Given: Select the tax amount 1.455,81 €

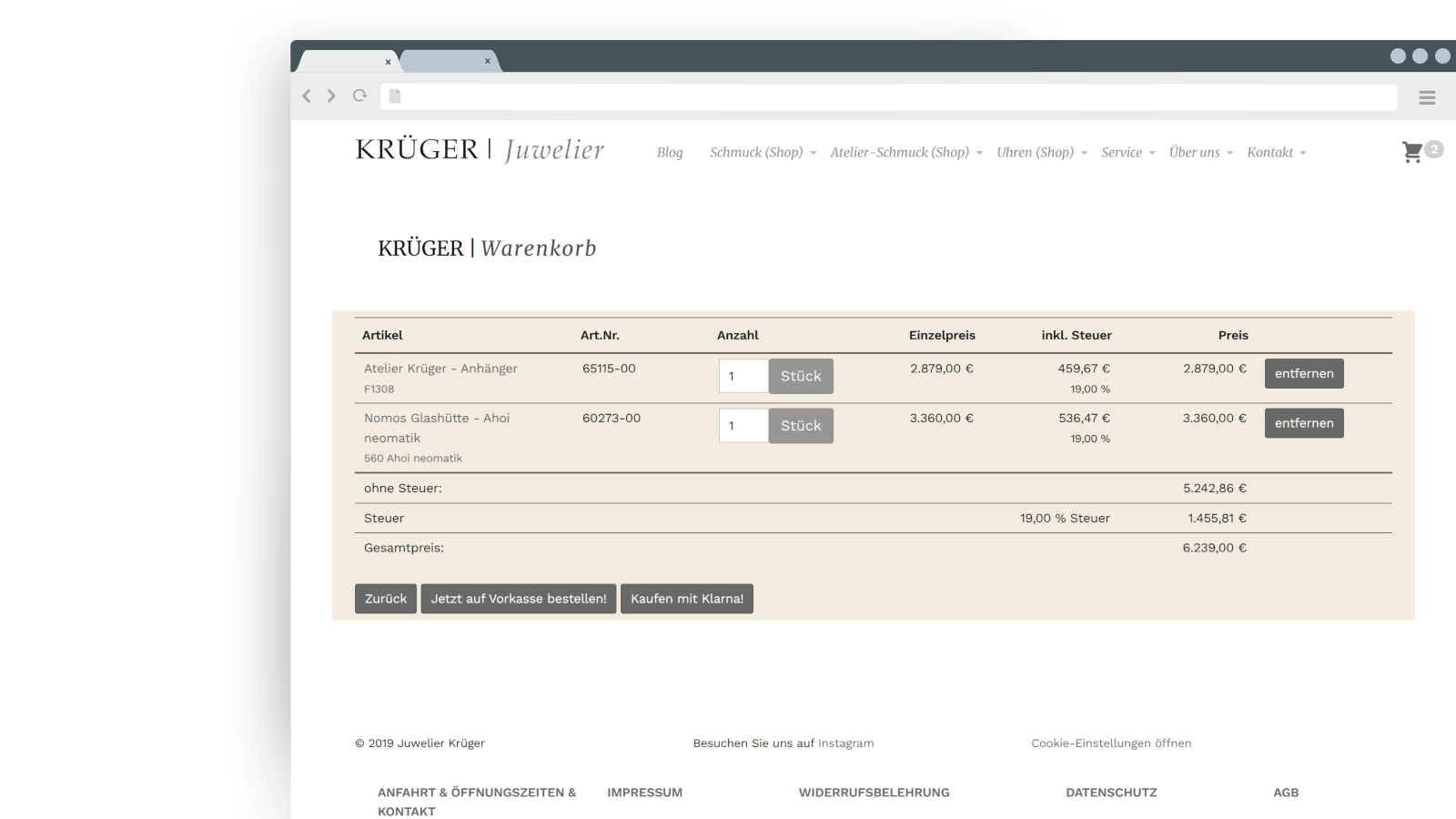Looking at the screenshot, I should (1217, 519).
